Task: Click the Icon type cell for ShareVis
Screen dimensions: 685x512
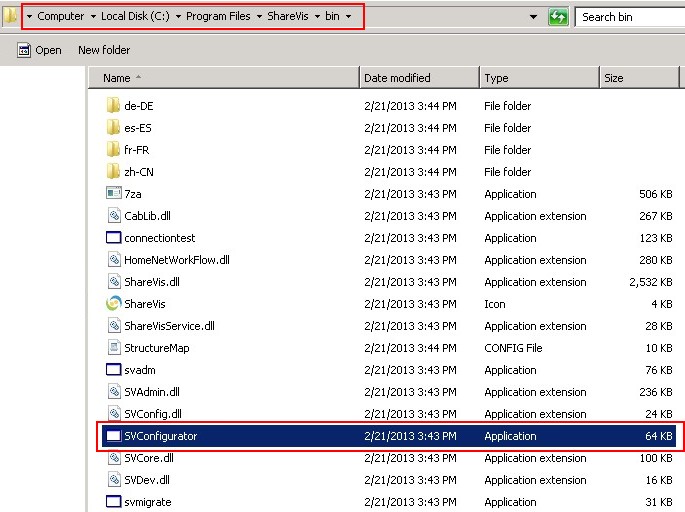Action: 495,304
